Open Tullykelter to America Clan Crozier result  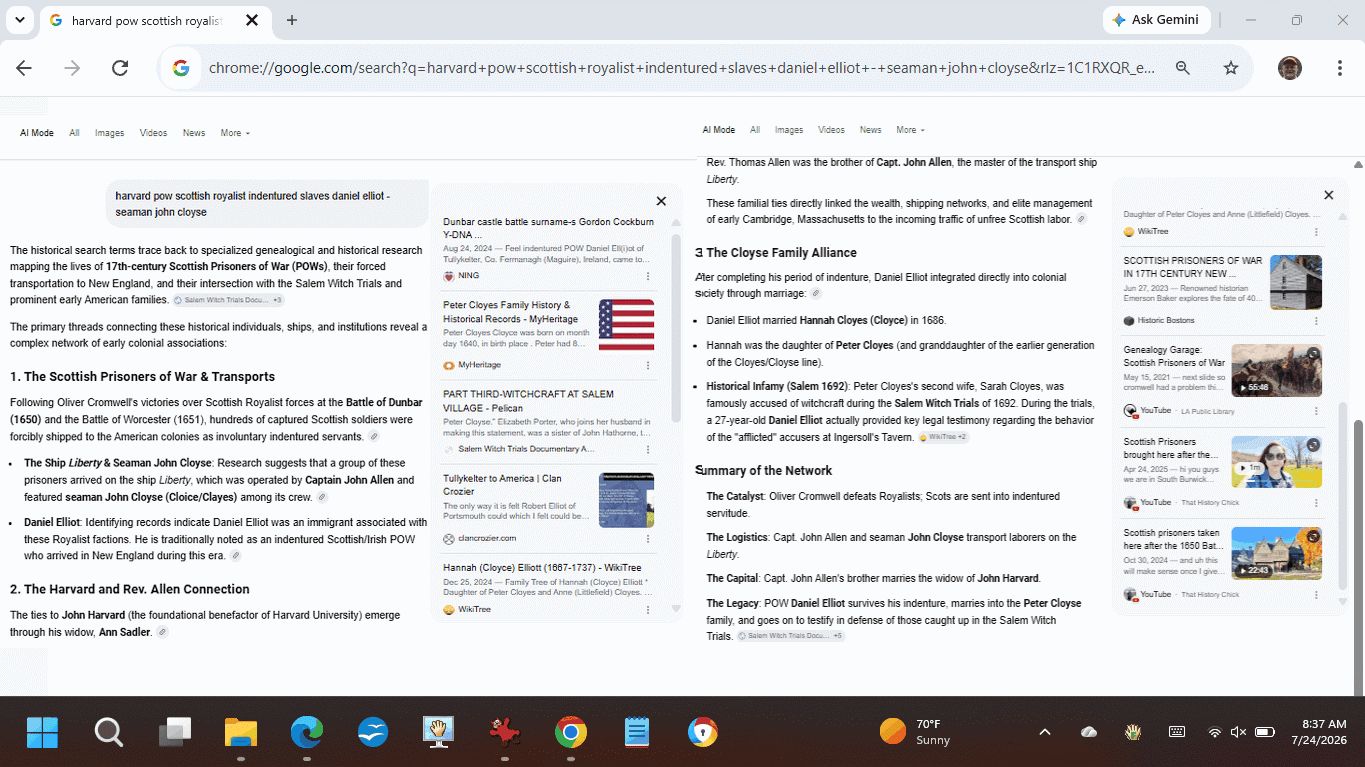(x=503, y=485)
